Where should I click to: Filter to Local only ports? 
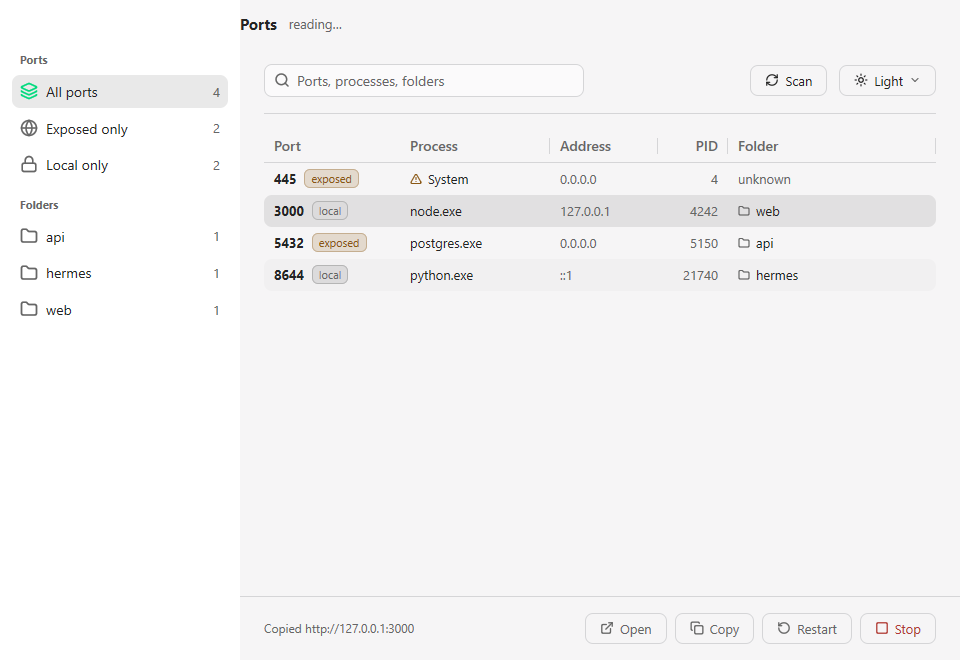120,165
